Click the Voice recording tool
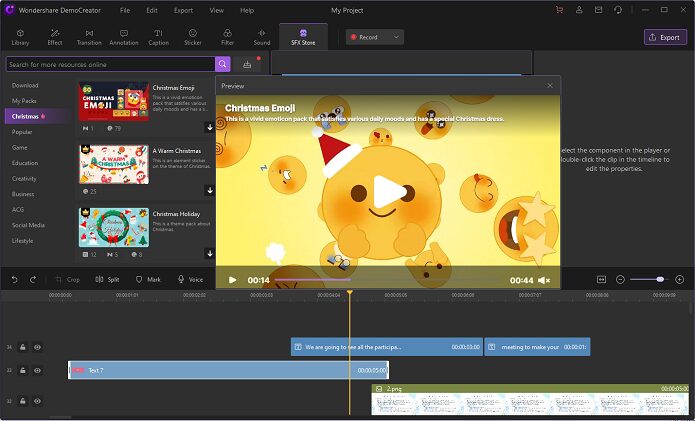 click(190, 279)
